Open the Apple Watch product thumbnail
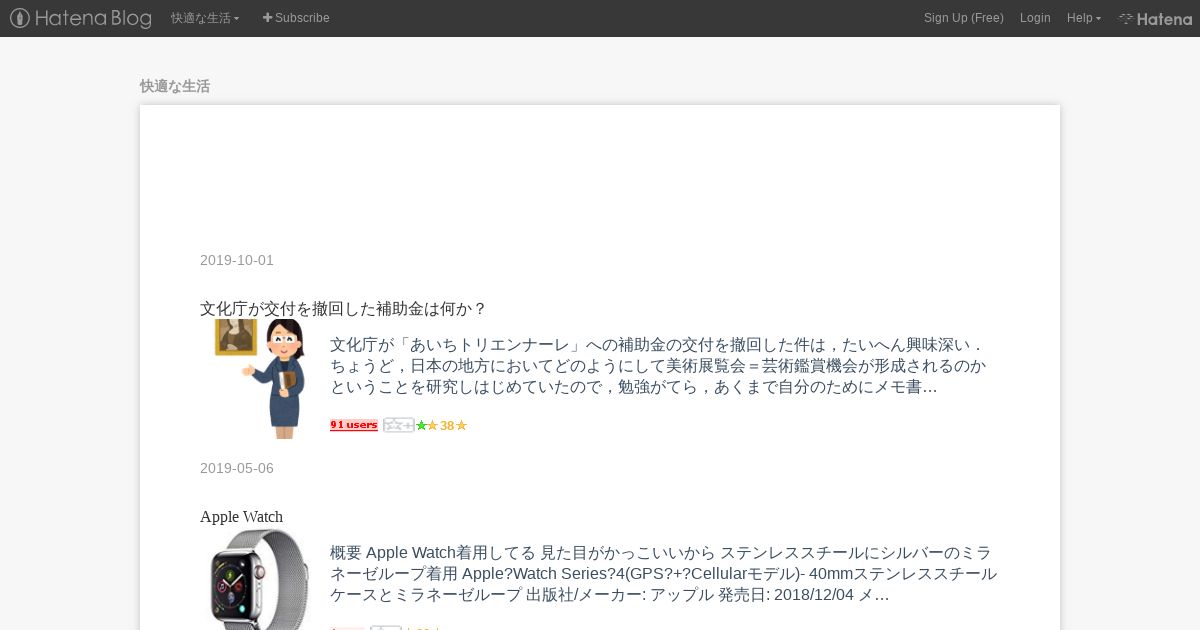1200x630 pixels. click(x=260, y=579)
